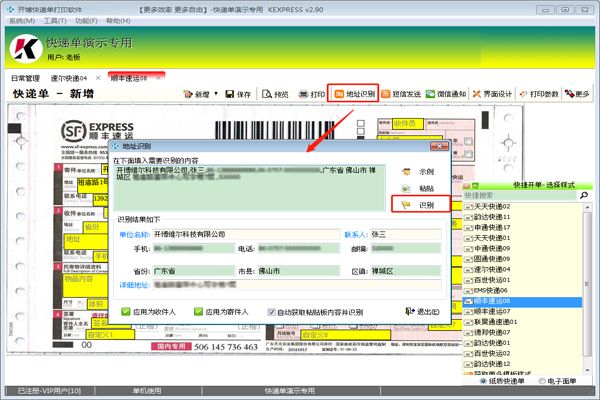Click the 市县 field showing 佛山市
This screenshot has width=600, height=400.
tap(298, 271)
